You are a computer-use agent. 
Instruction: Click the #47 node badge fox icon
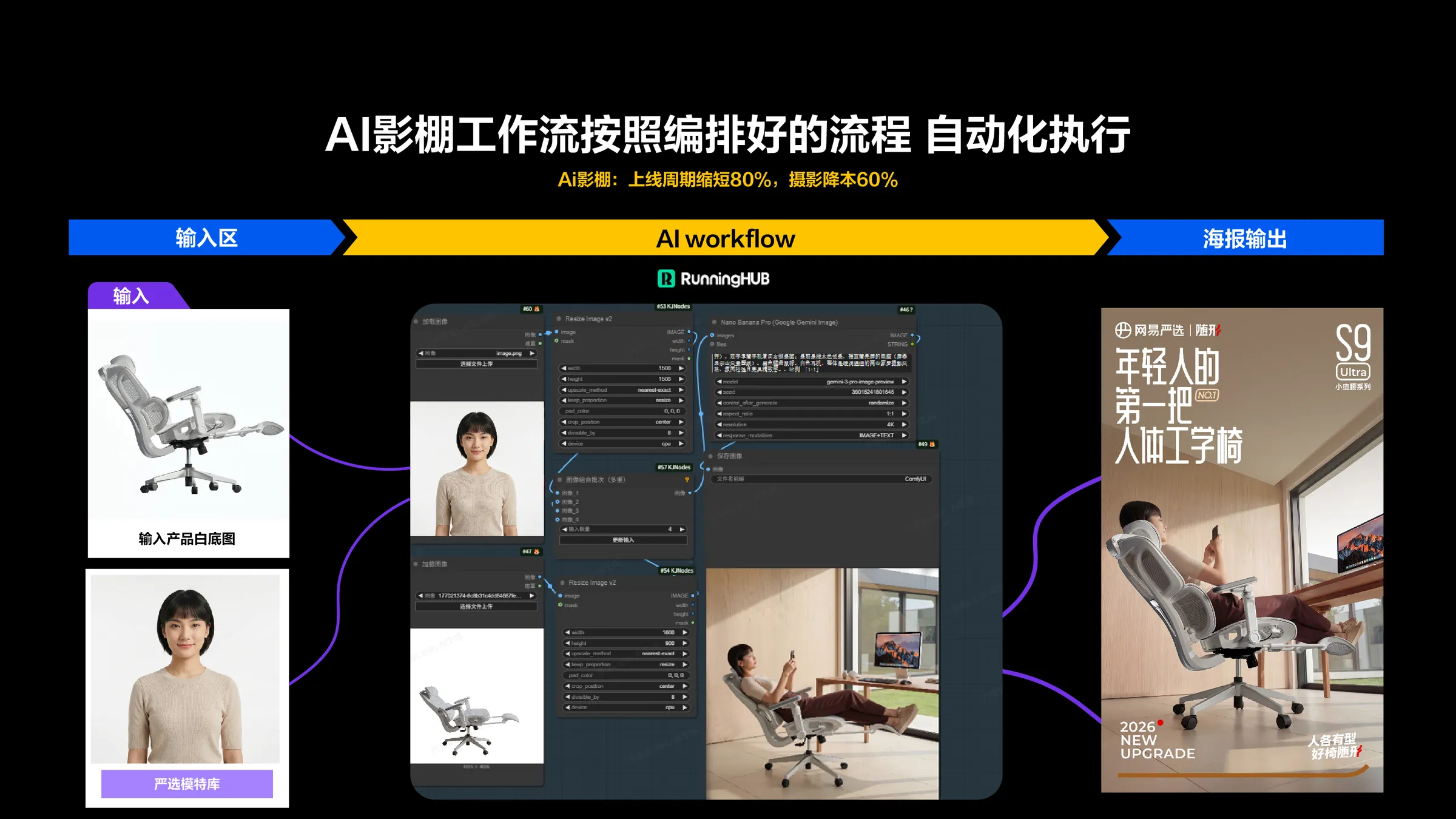click(536, 551)
